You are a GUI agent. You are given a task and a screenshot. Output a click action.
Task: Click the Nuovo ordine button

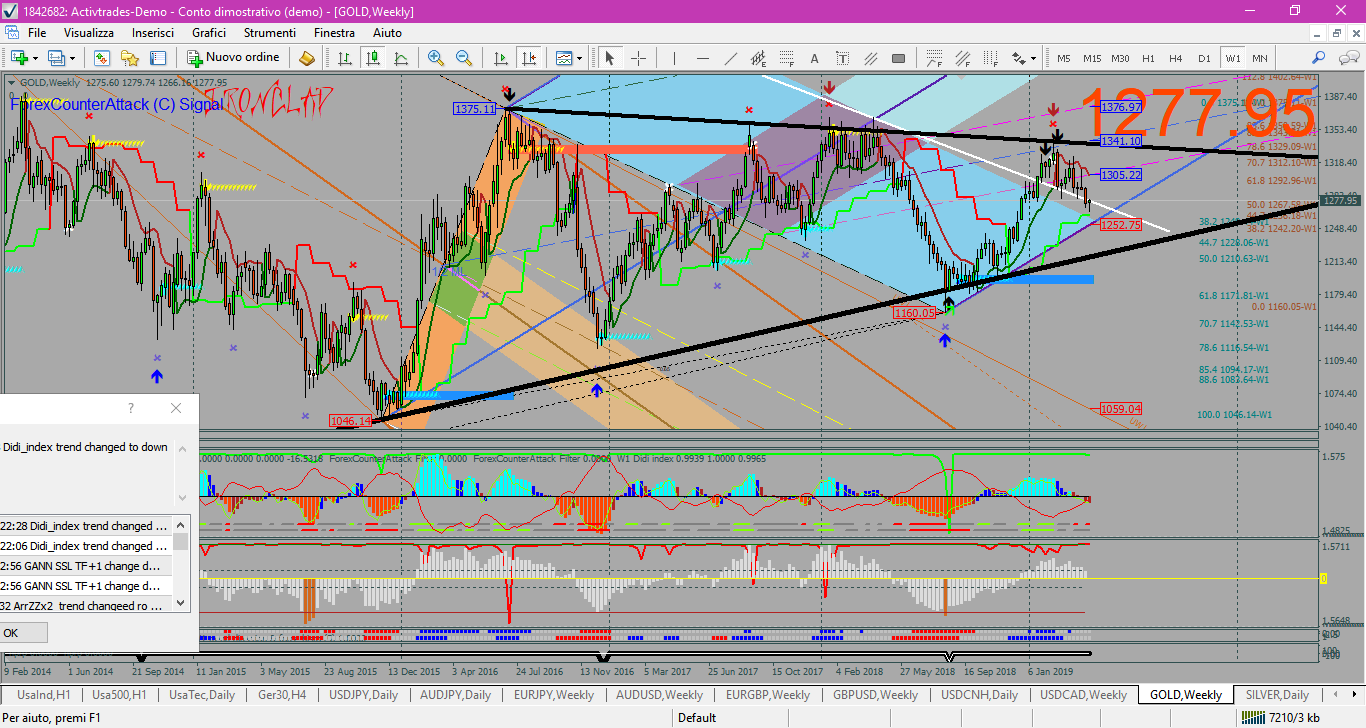(x=235, y=57)
